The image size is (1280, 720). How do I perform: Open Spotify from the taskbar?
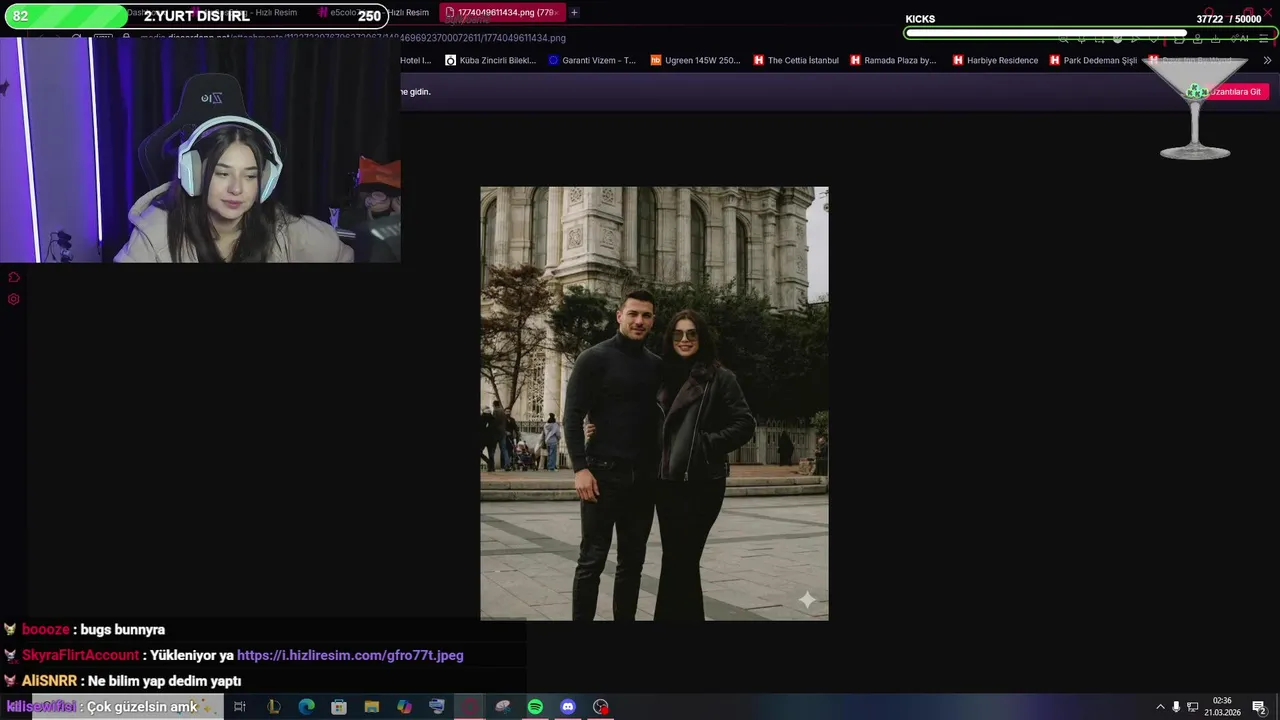pyautogui.click(x=535, y=707)
